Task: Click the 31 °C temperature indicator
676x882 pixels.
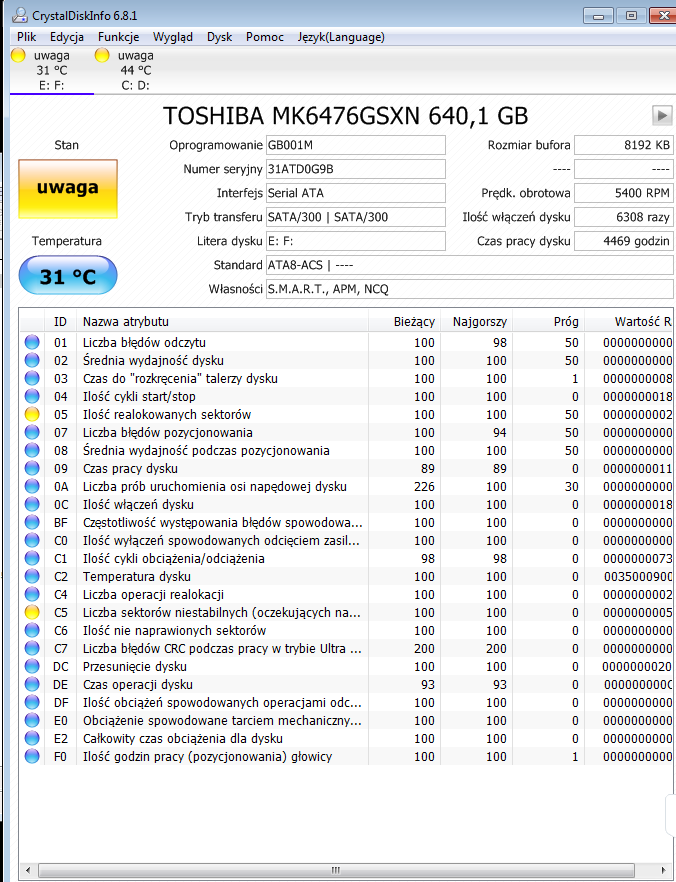Action: point(67,276)
